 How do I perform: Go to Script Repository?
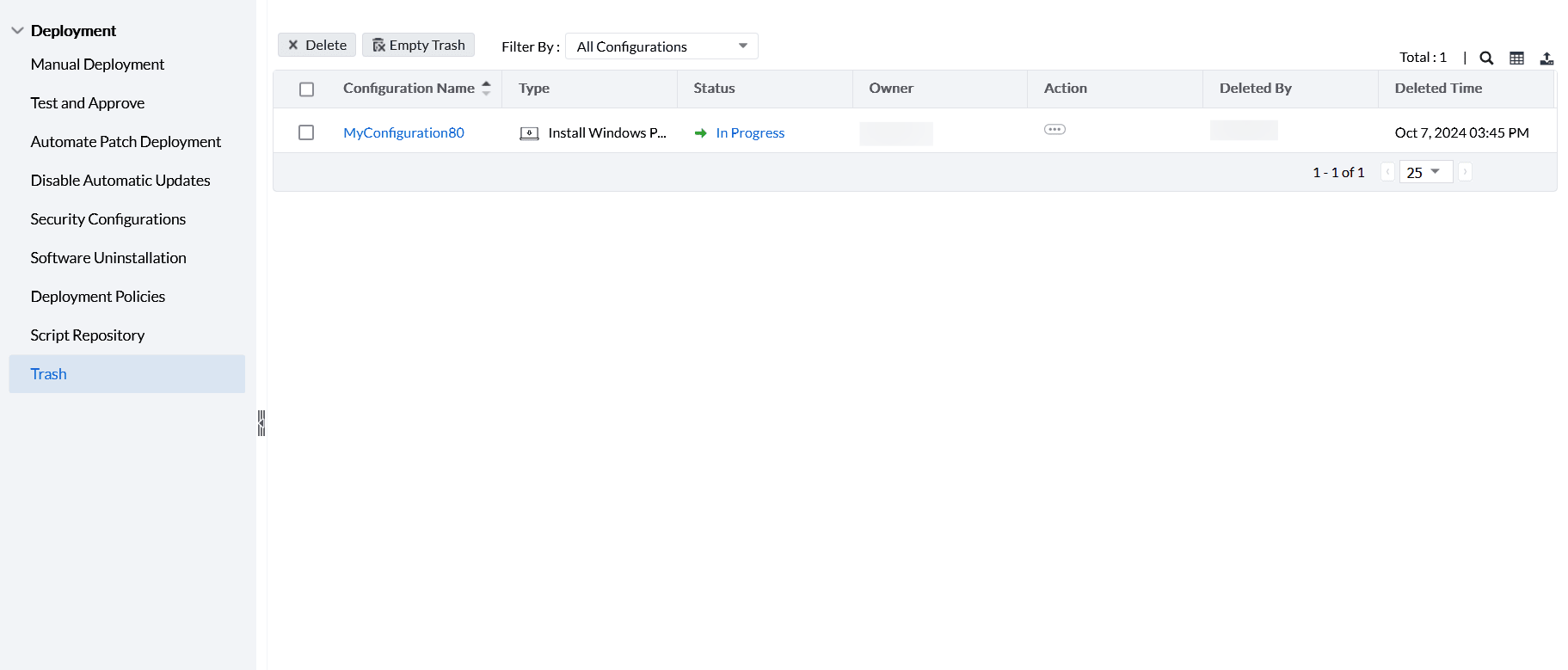pos(87,335)
